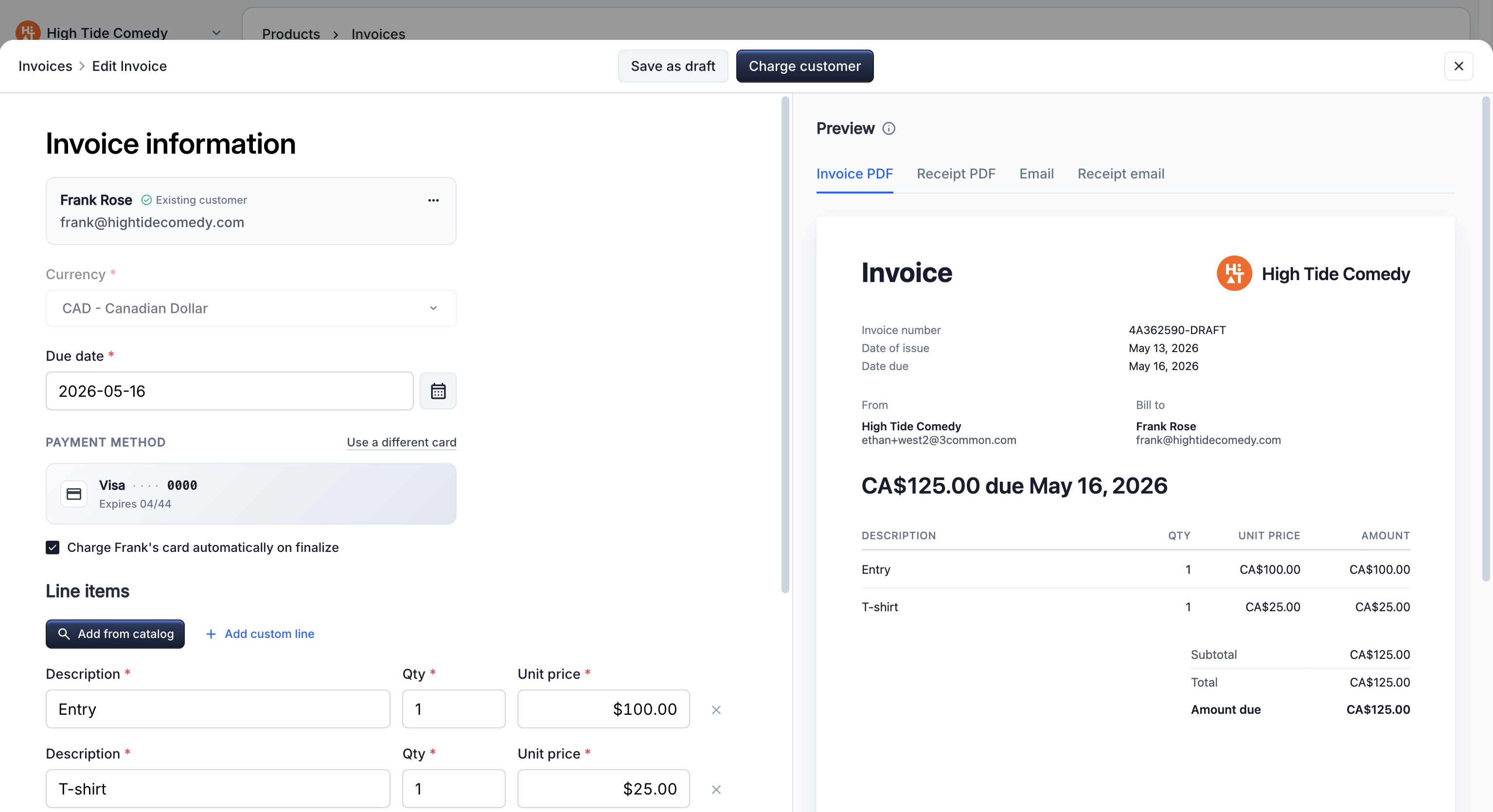This screenshot has width=1493, height=812.
Task: Click Charge customer button
Action: point(804,66)
